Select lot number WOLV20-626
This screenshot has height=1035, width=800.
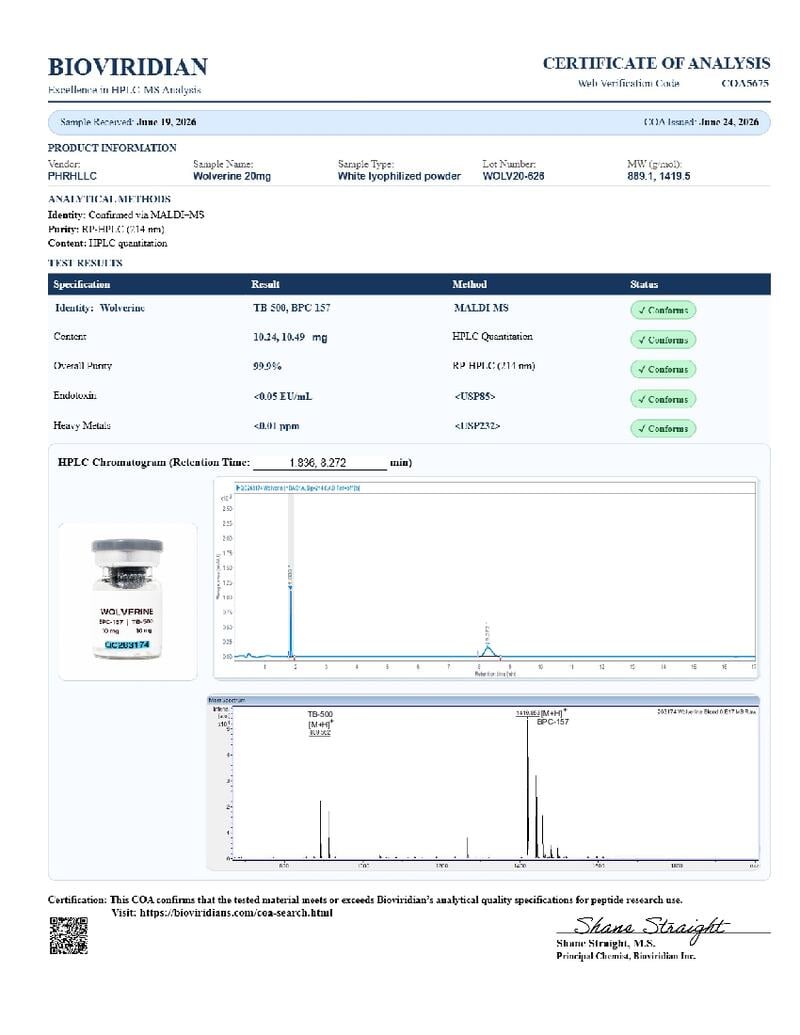coord(513,176)
